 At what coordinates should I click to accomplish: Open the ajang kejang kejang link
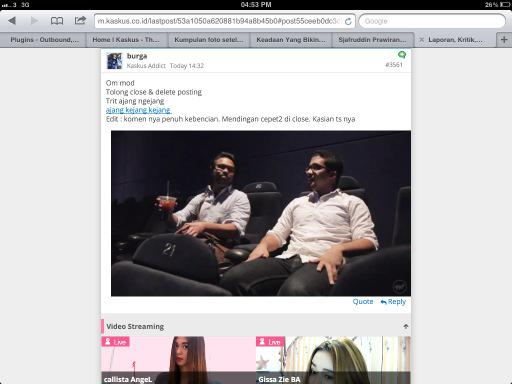point(138,110)
